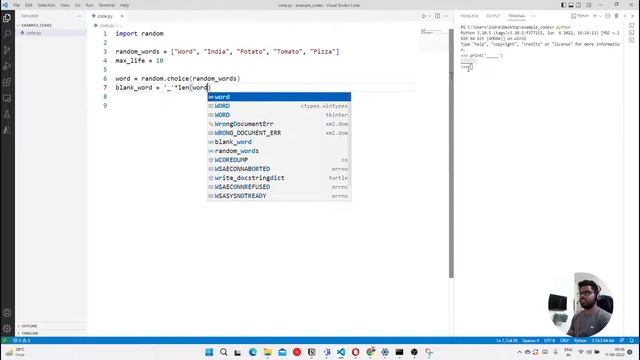The width and height of the screenshot is (640, 360).
Task: Open the Terminal menu
Action: 107,5
